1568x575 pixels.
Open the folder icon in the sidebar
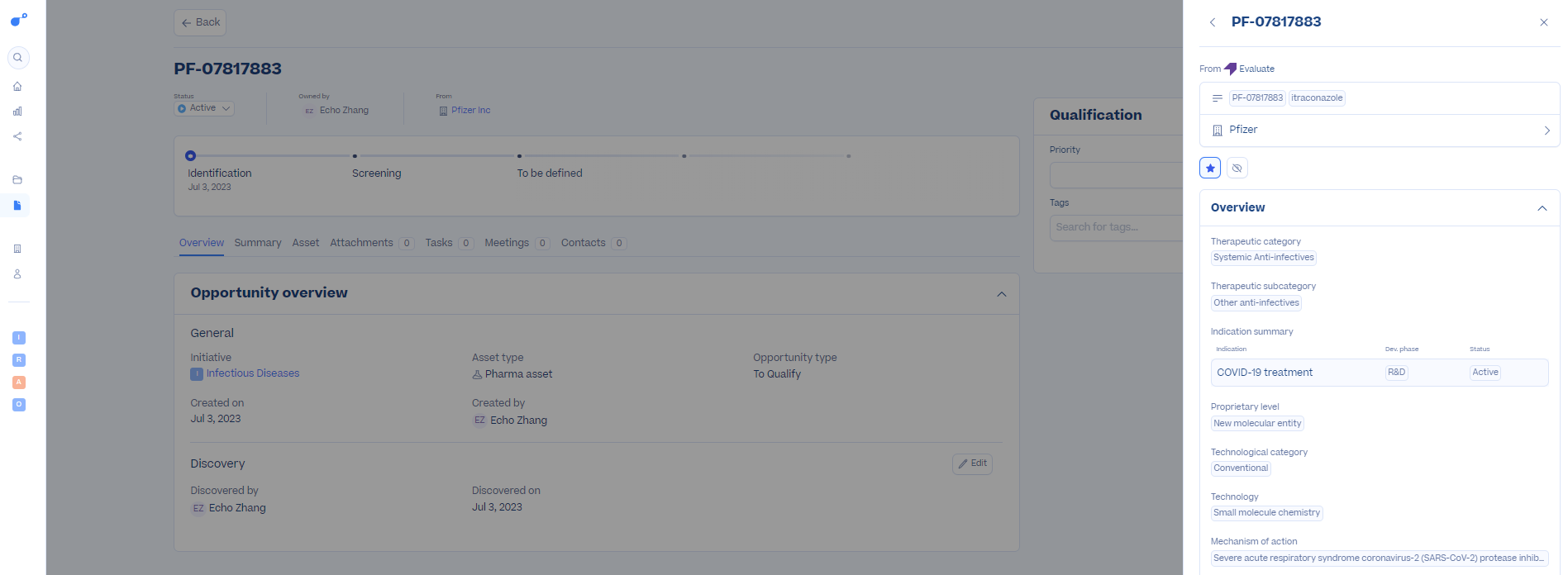coord(17,180)
